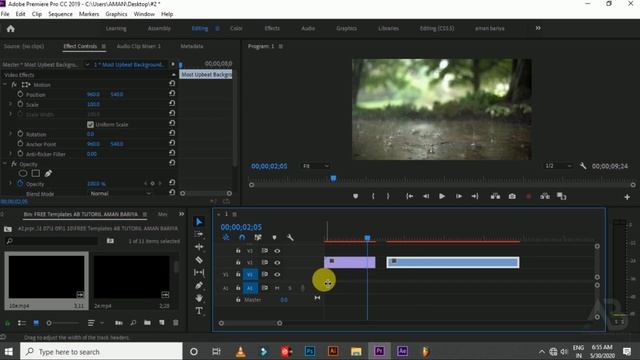Screen dimensions: 640x360
Task: Open Blend Mode dropdown showing Normal
Action: [x=120, y=194]
